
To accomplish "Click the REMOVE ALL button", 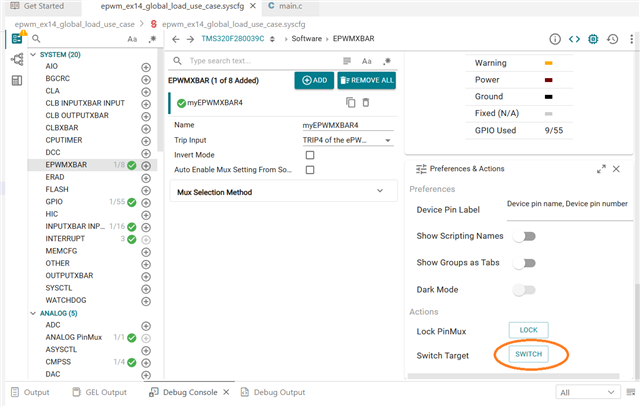I will coord(367,80).
